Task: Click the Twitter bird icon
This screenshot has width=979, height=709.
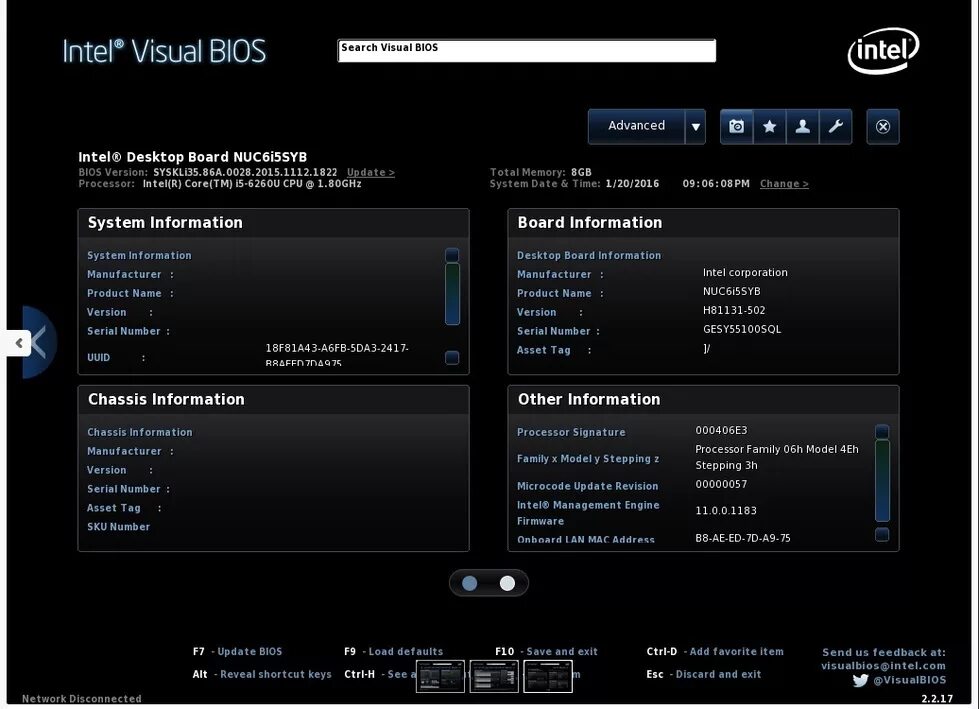Action: 860,680
